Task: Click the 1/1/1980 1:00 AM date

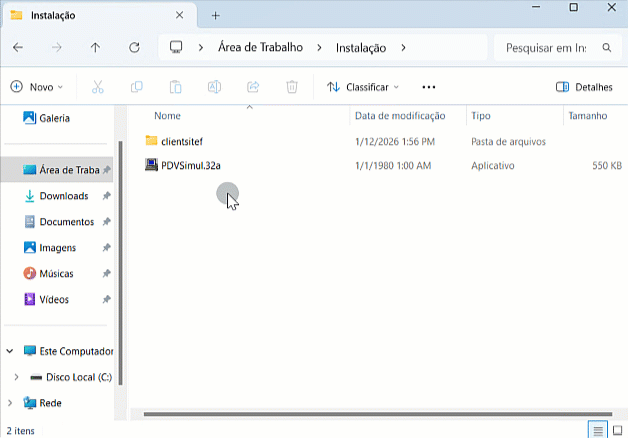Action: (393, 165)
